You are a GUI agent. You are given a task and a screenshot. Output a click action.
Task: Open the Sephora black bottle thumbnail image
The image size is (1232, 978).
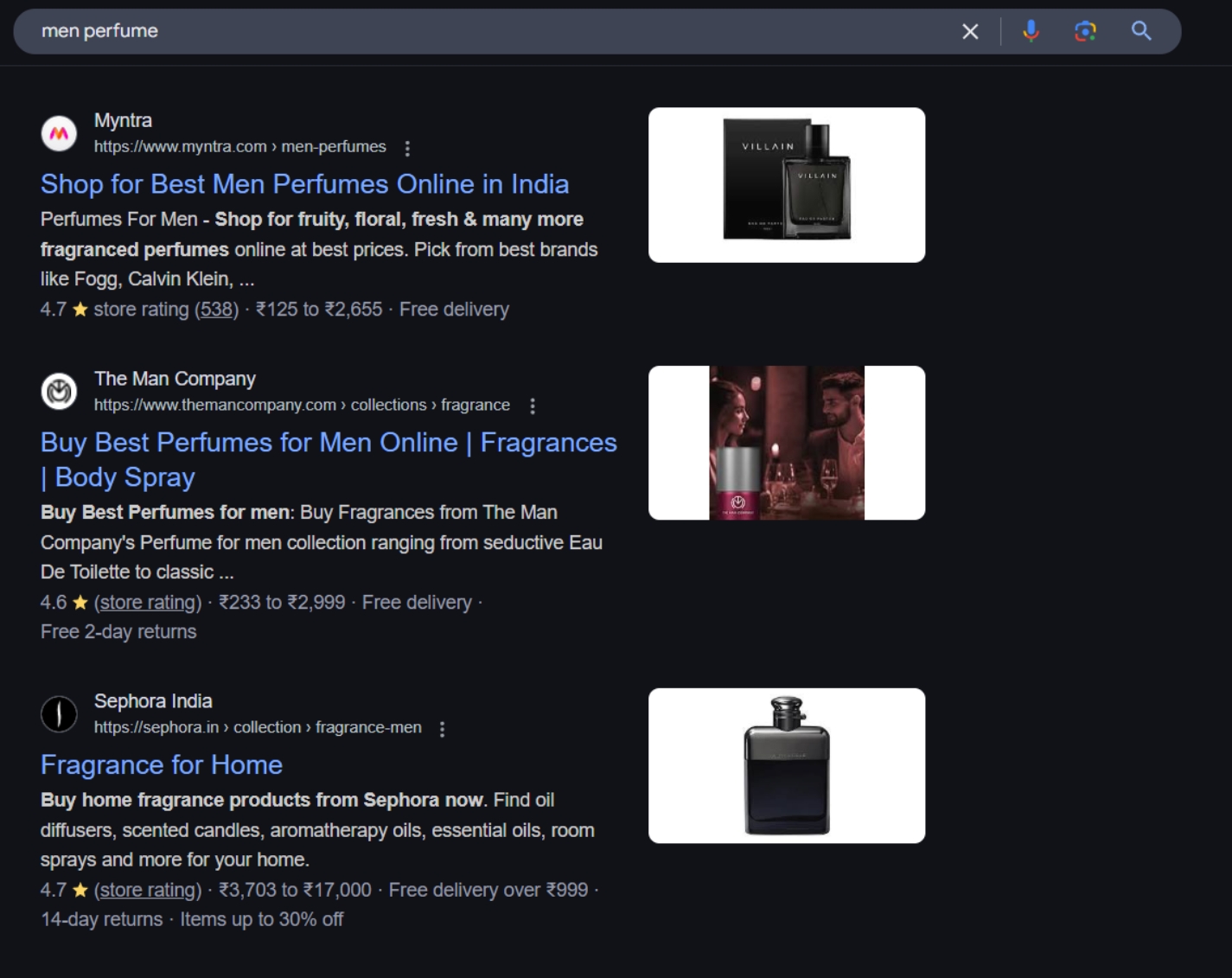click(787, 765)
